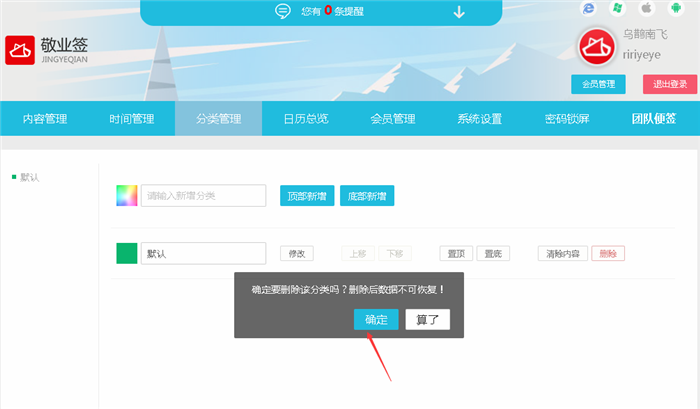Click the Internet Explorer download icon

(x=588, y=8)
